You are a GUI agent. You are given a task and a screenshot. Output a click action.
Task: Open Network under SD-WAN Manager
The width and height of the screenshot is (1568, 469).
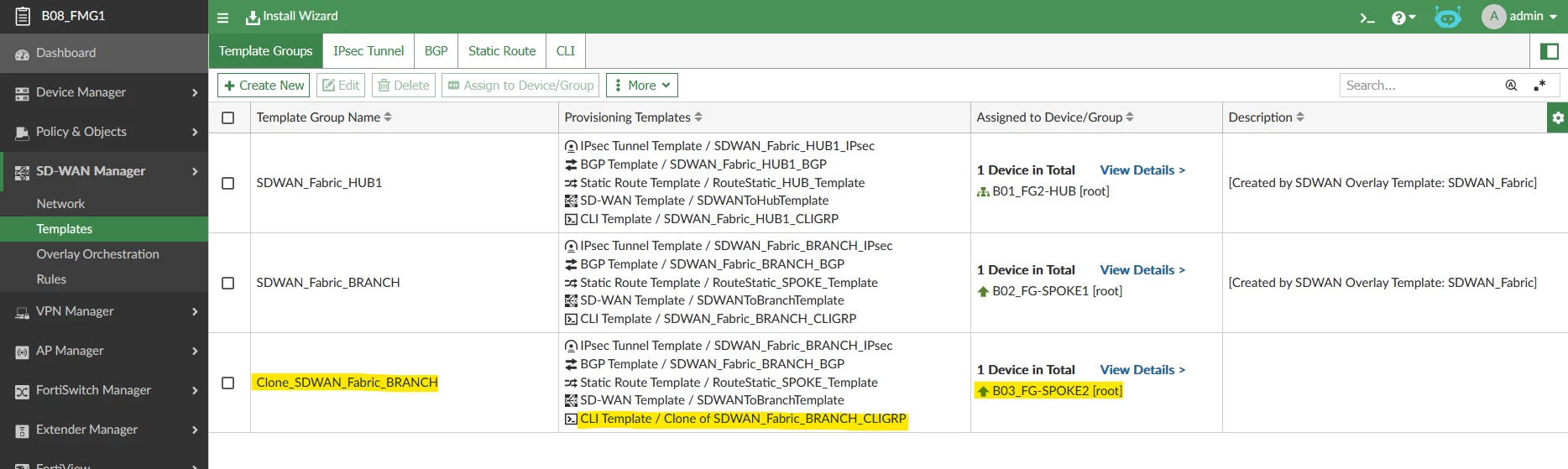click(104, 204)
